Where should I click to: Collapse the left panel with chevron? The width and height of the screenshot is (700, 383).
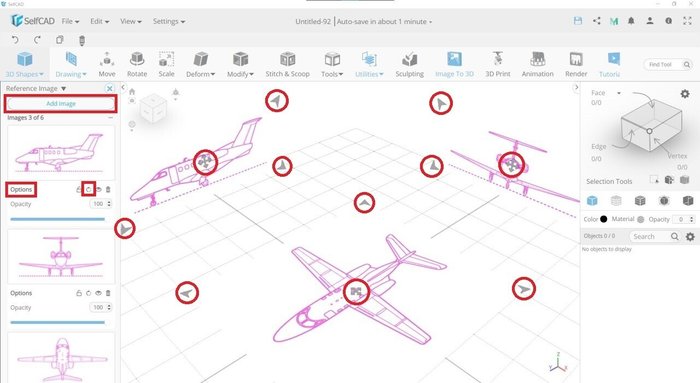124,87
